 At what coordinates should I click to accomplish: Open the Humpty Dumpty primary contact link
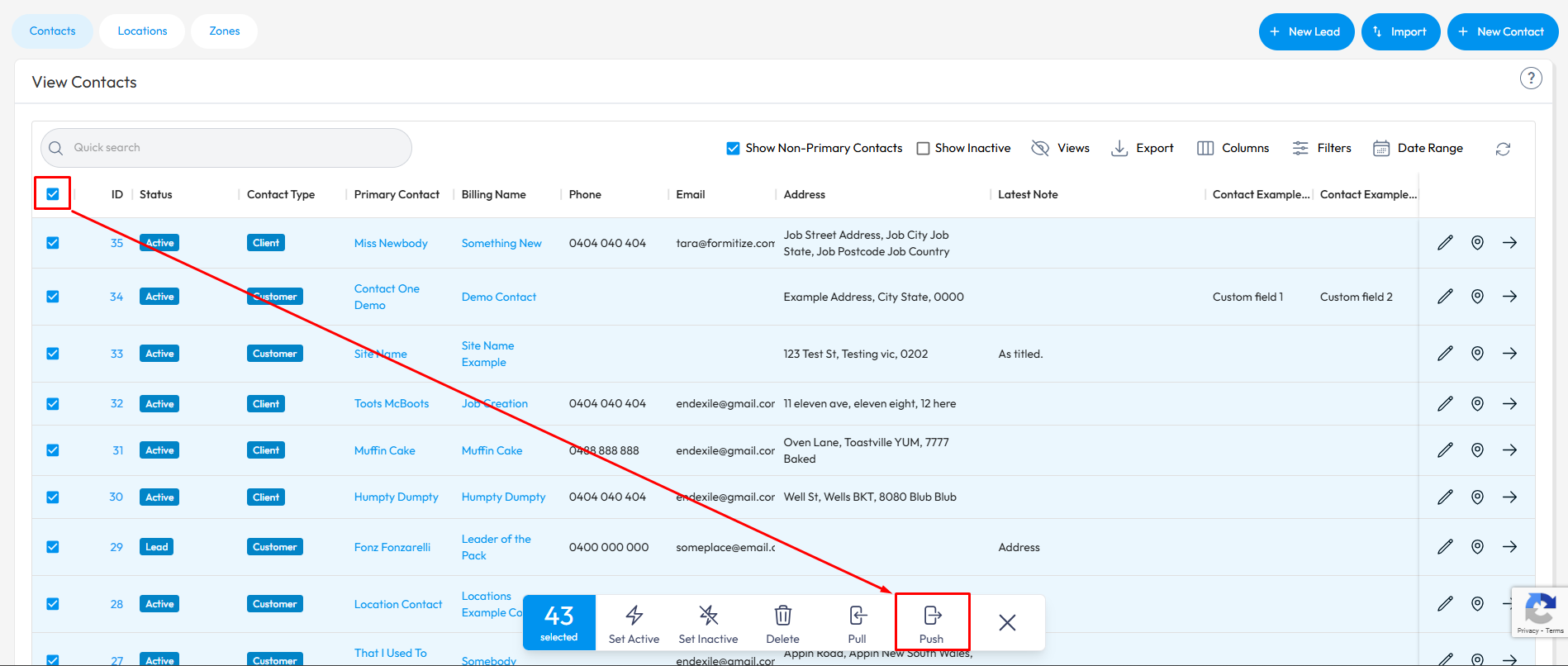pos(397,497)
